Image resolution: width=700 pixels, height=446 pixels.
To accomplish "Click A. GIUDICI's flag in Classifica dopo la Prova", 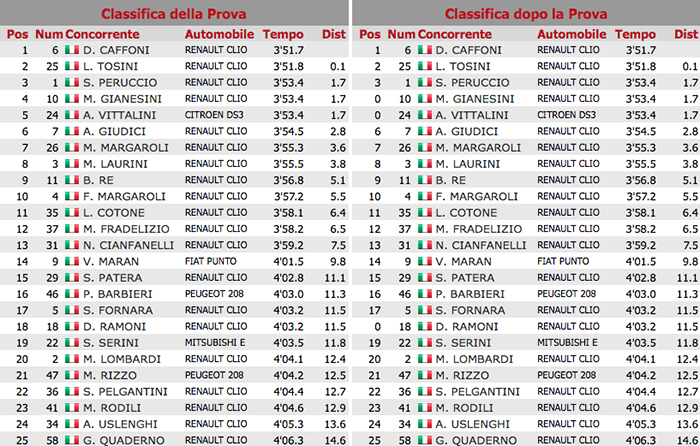I will pyautogui.click(x=425, y=131).
